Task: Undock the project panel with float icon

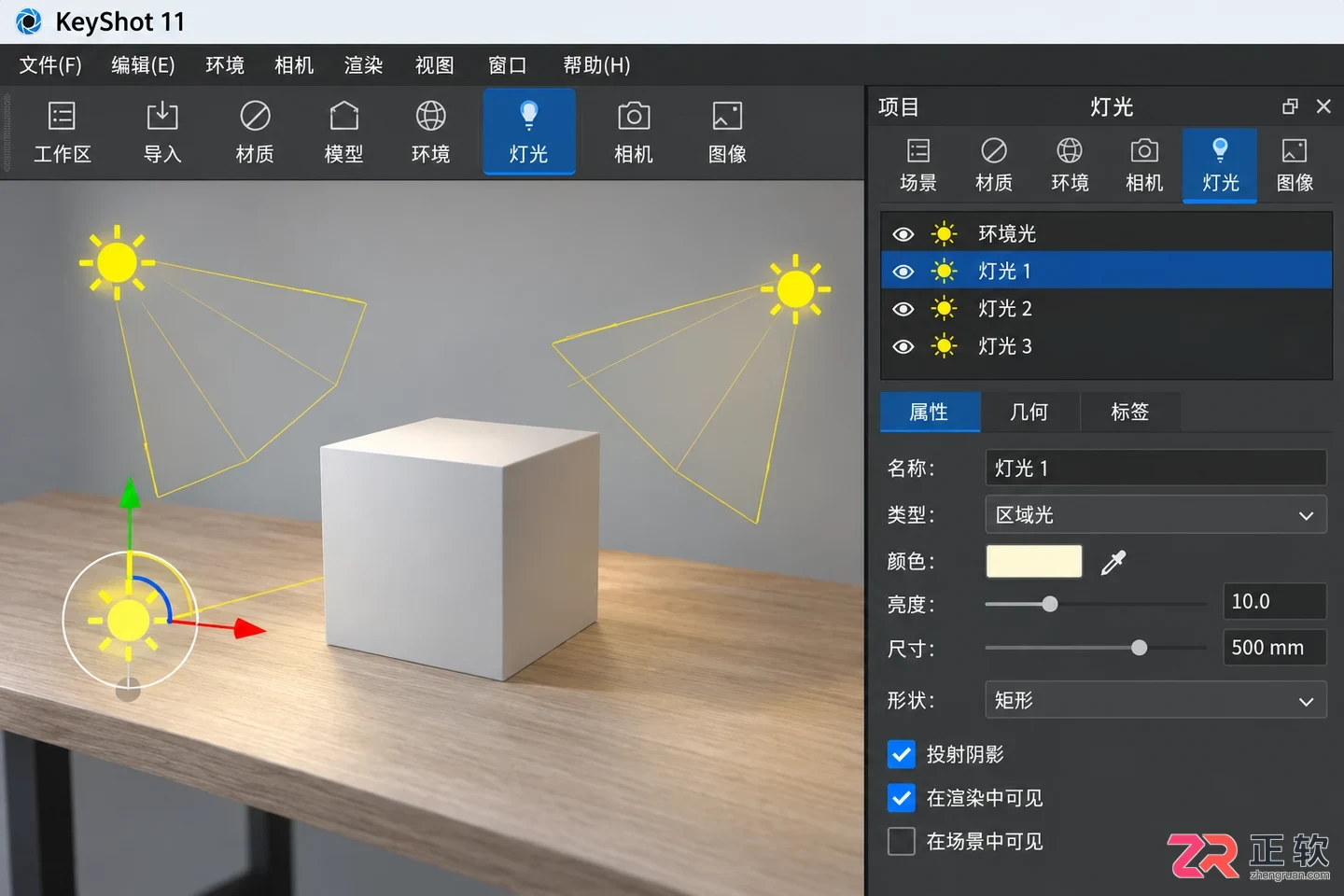Action: 1290,106
